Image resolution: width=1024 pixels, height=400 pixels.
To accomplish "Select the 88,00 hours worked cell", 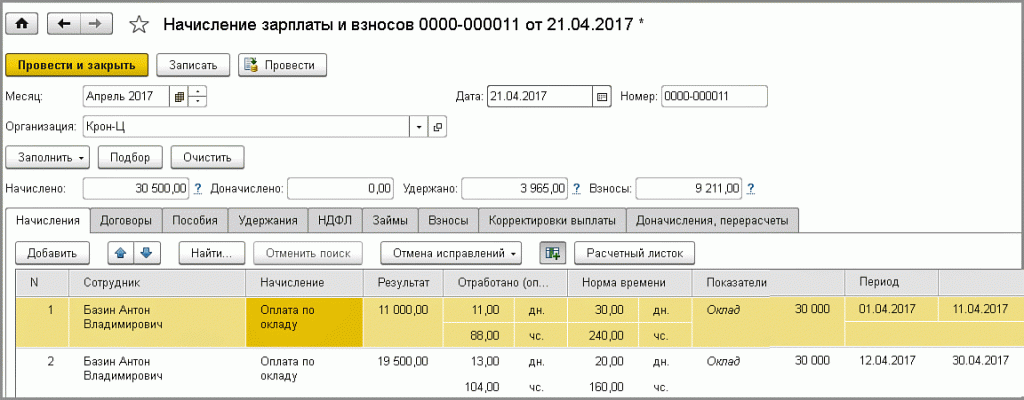I will tap(479, 335).
